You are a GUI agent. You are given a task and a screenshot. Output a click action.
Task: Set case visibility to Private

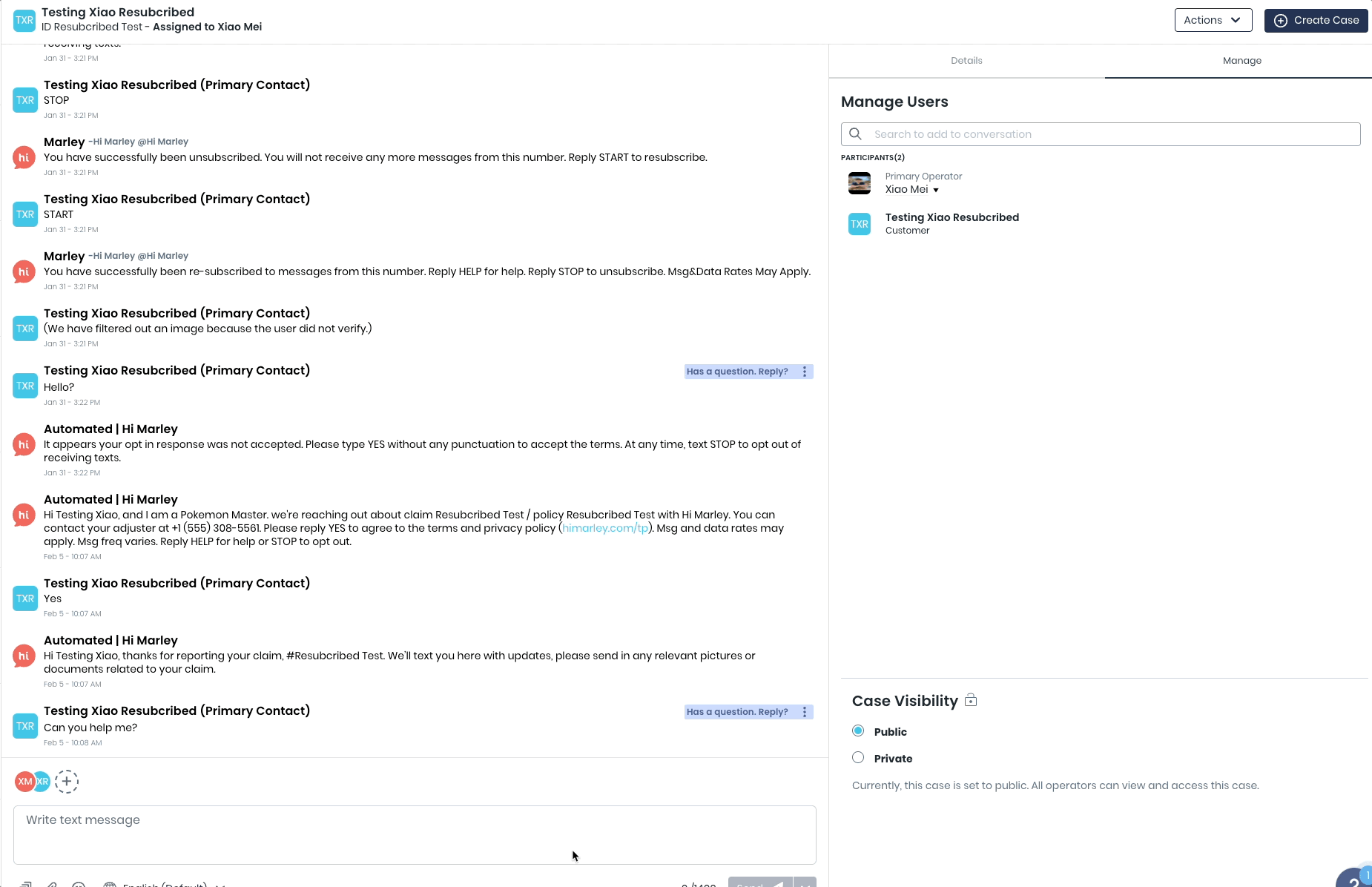coord(858,758)
